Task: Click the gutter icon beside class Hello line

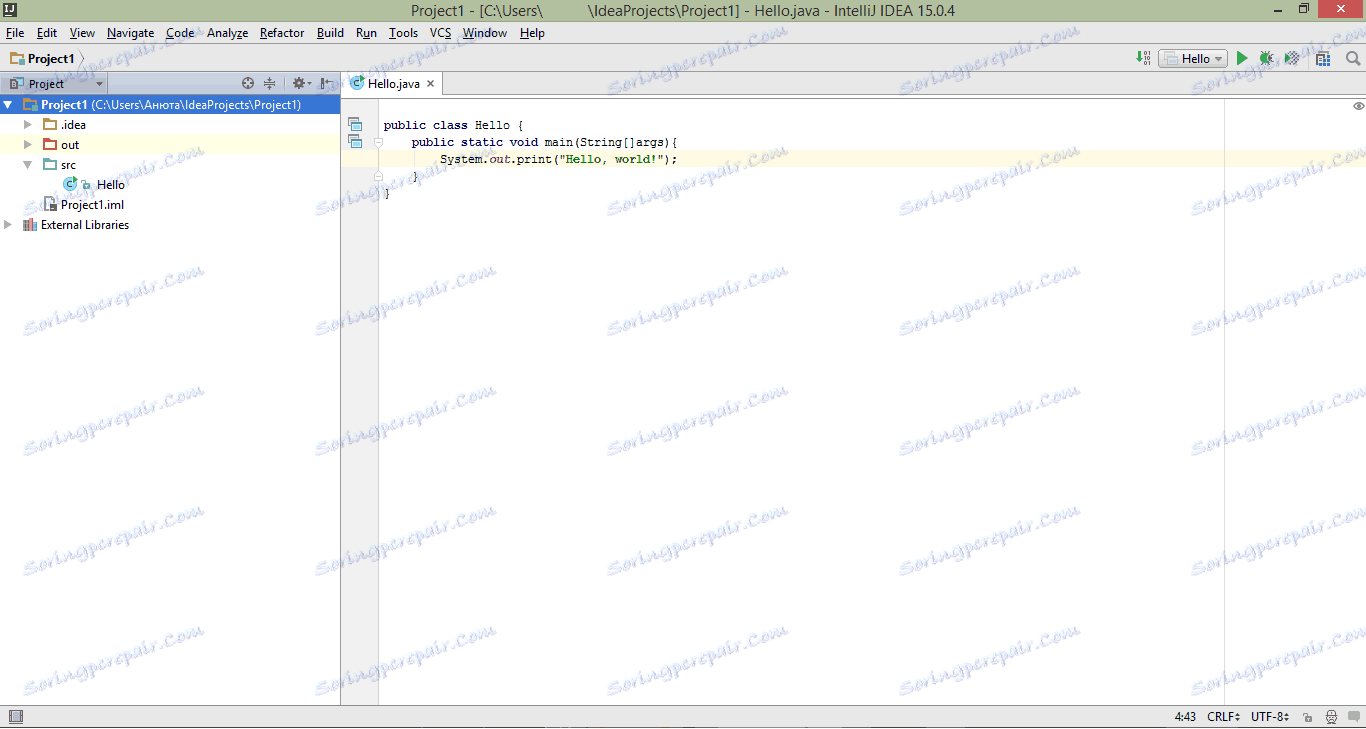Action: click(354, 125)
